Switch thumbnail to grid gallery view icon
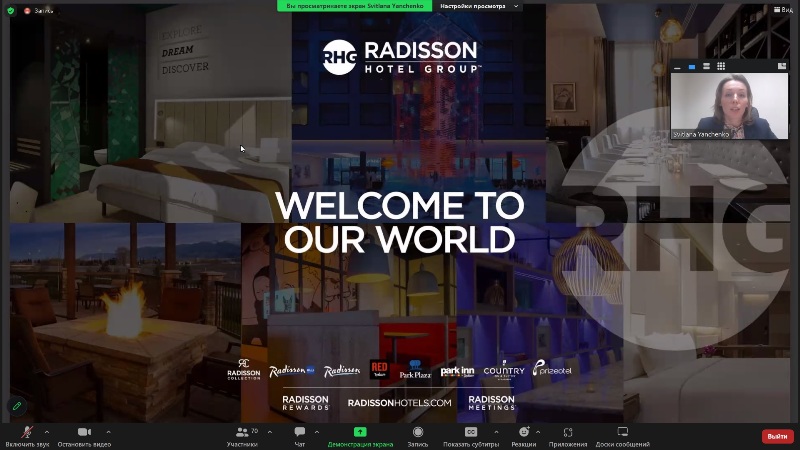Image resolution: width=800 pixels, height=450 pixels. 721,66
